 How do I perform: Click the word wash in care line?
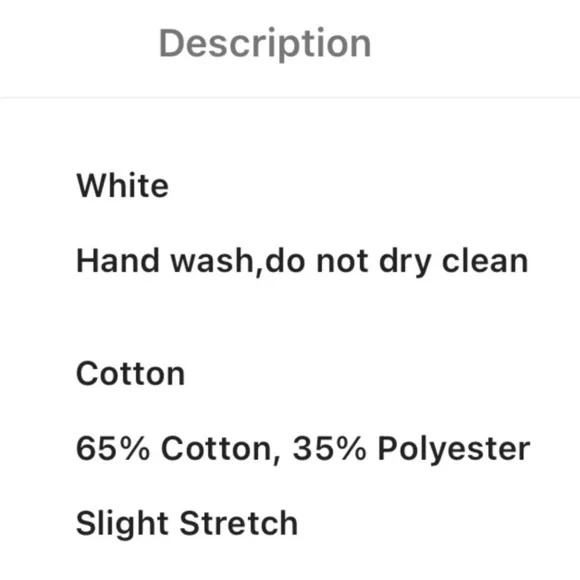[x=212, y=261]
